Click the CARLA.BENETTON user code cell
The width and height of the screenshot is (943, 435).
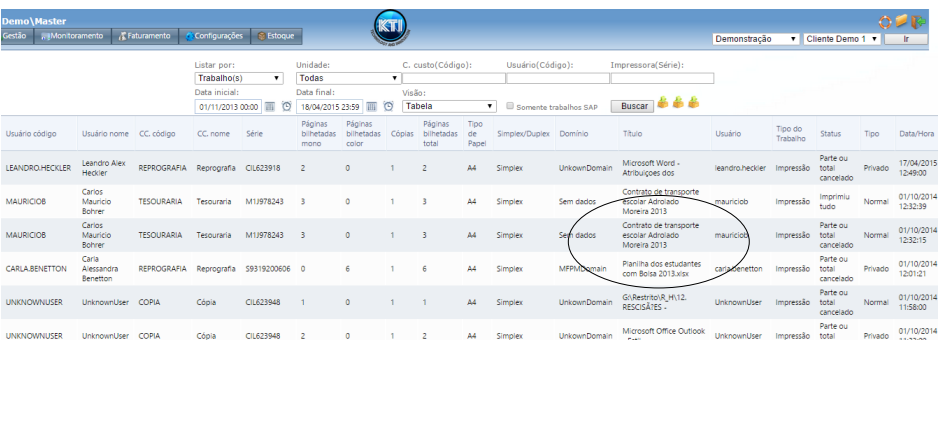point(36,269)
